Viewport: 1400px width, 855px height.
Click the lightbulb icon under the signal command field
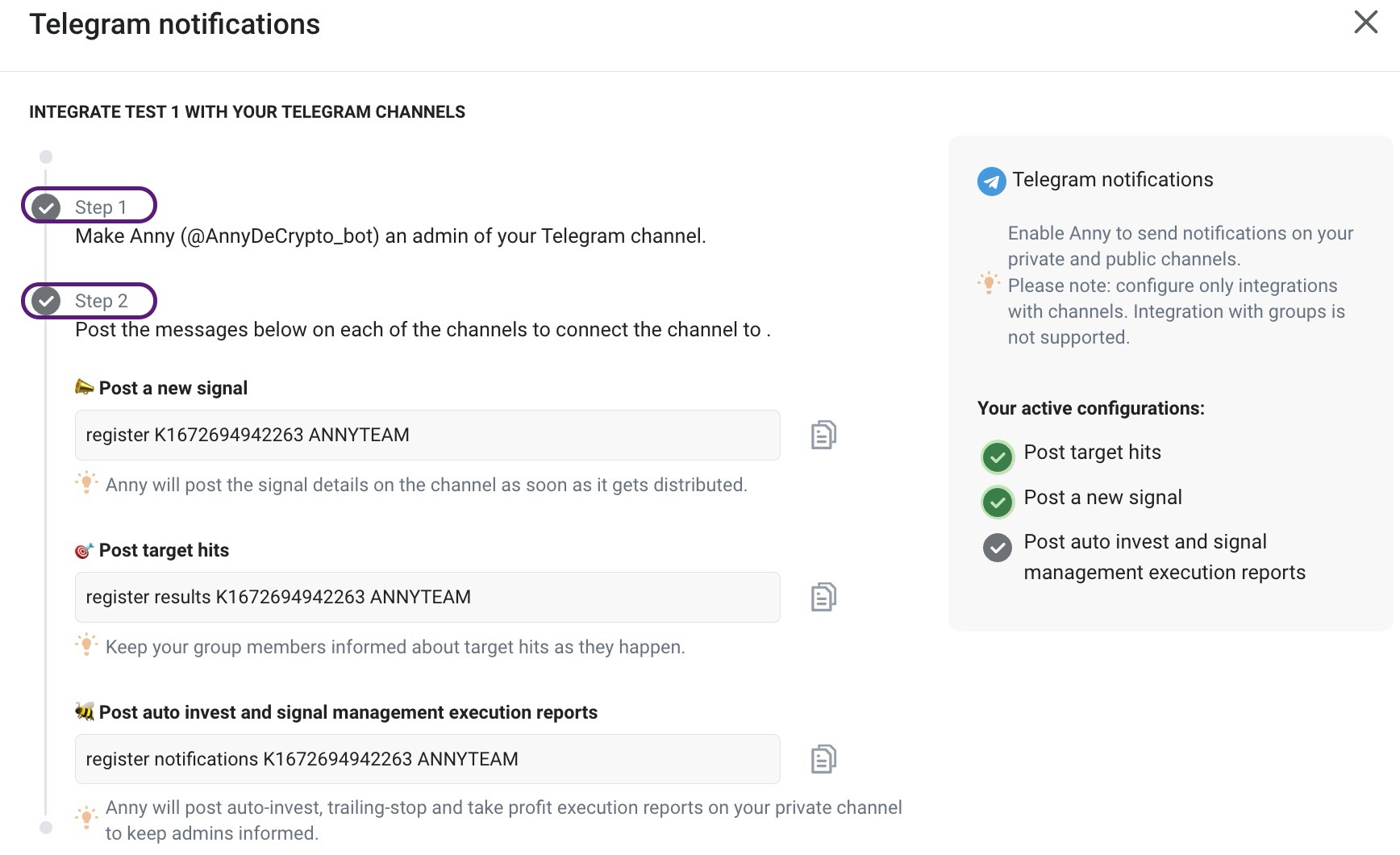pos(86,483)
